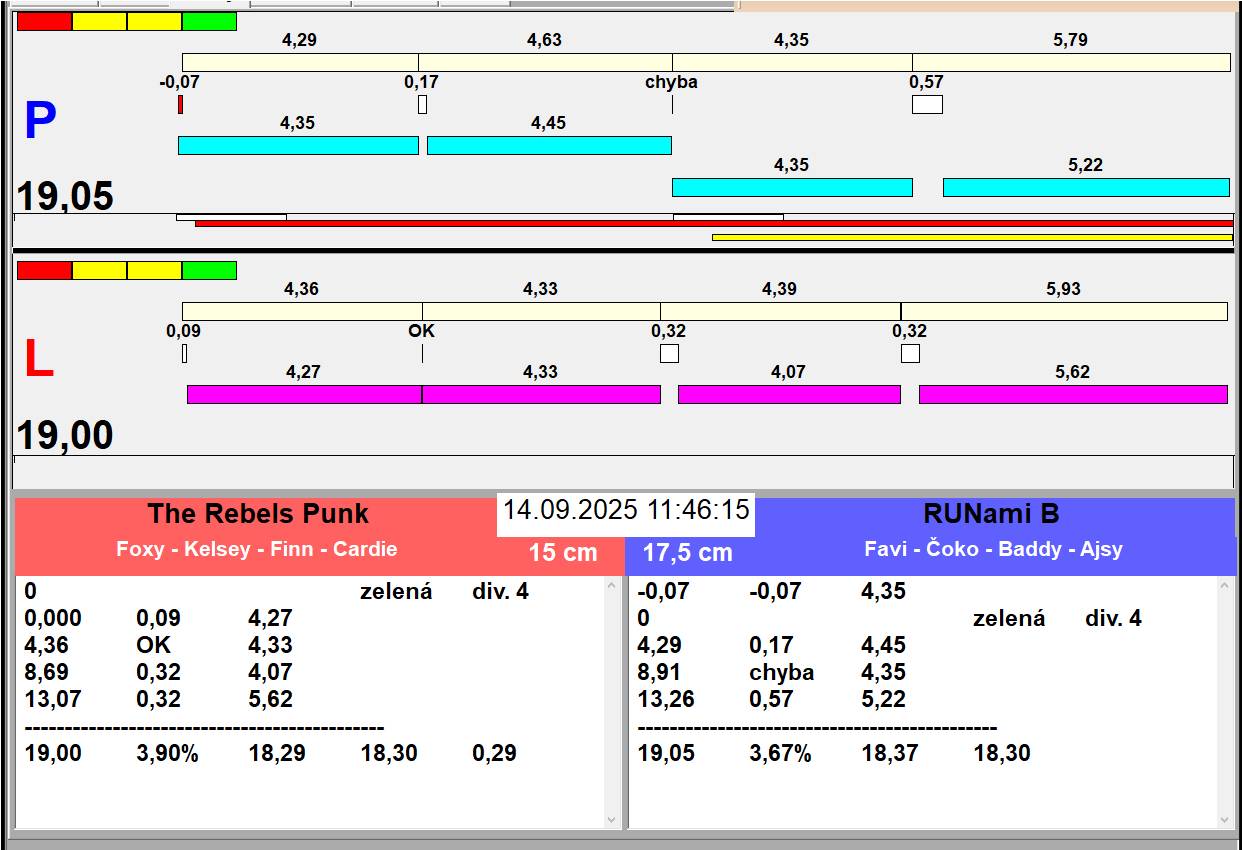The width and height of the screenshot is (1242, 850).
Task: Select the RUNami B team header
Action: (991, 514)
